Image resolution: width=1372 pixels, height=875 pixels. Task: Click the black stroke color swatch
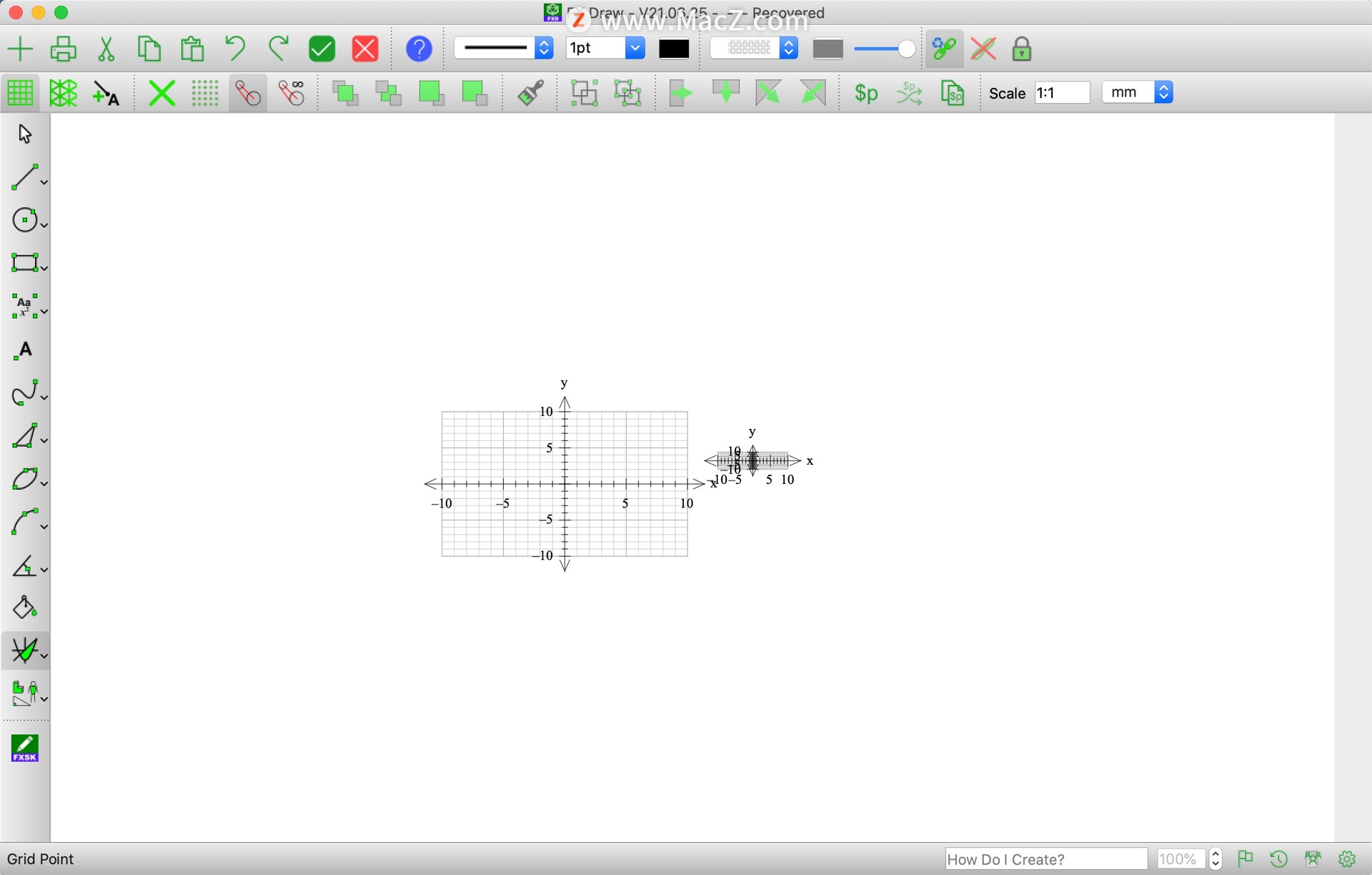[x=672, y=49]
